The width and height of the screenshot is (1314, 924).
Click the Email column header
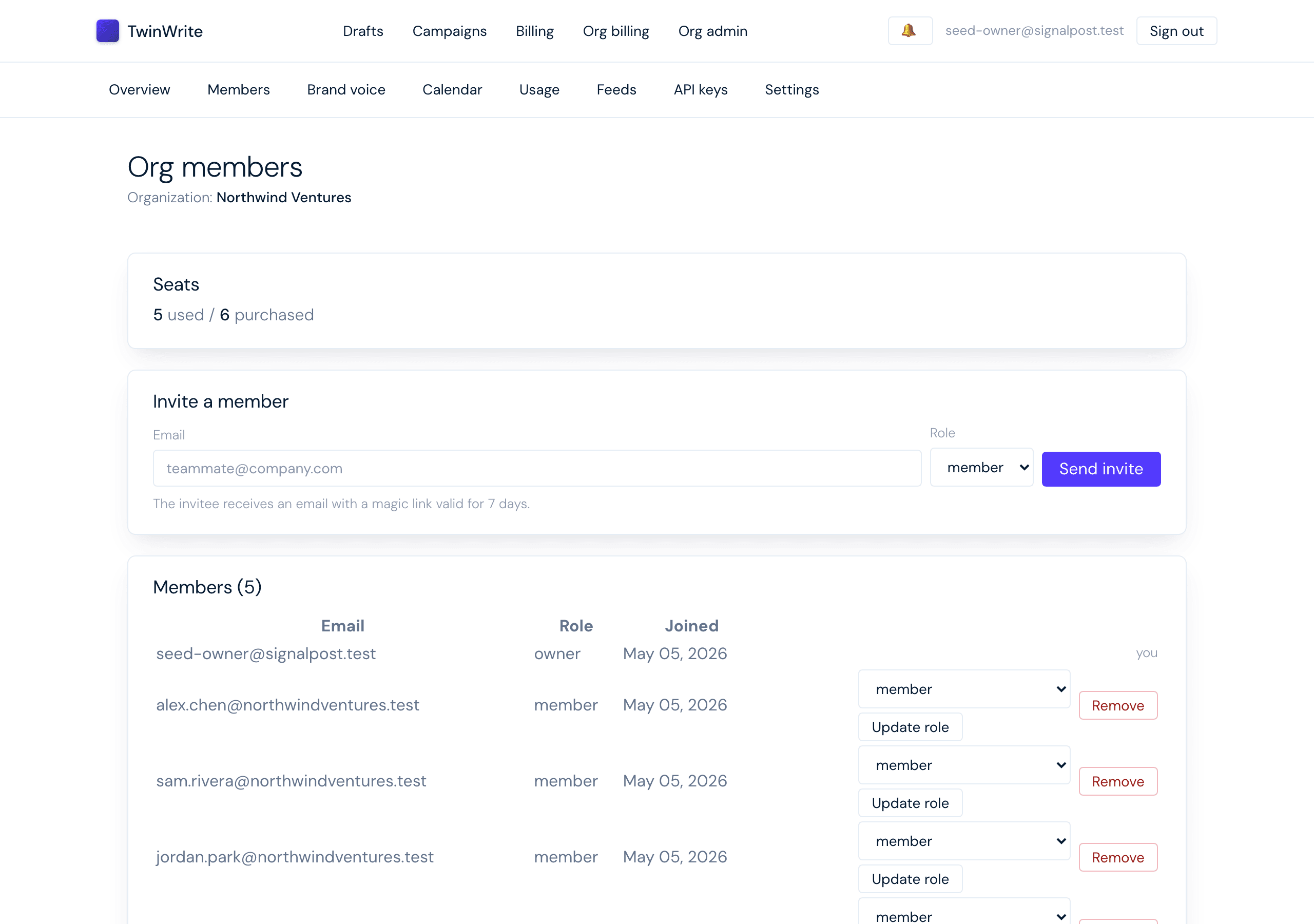342,626
